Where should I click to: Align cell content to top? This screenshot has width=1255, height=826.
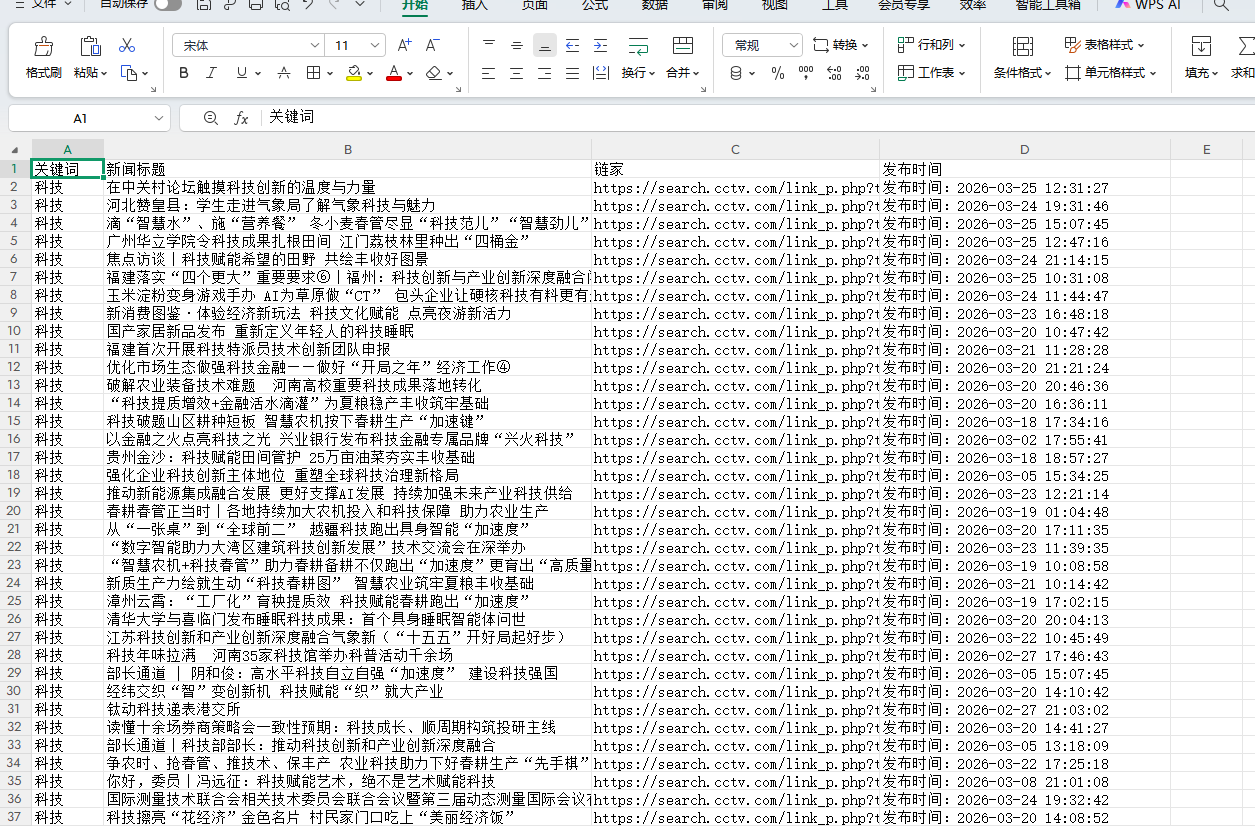488,45
